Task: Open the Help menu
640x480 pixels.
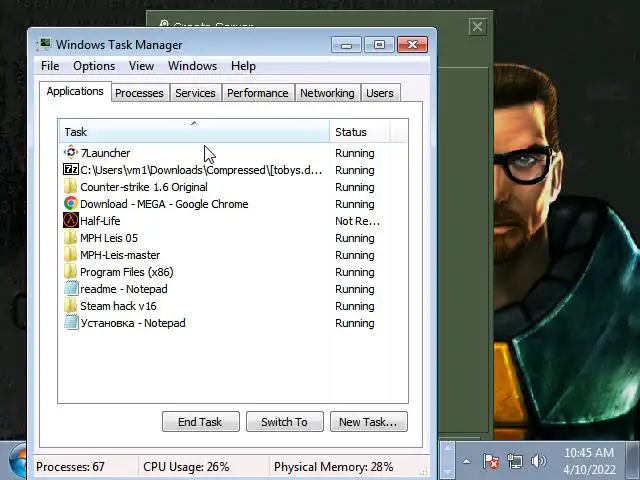Action: point(243,66)
